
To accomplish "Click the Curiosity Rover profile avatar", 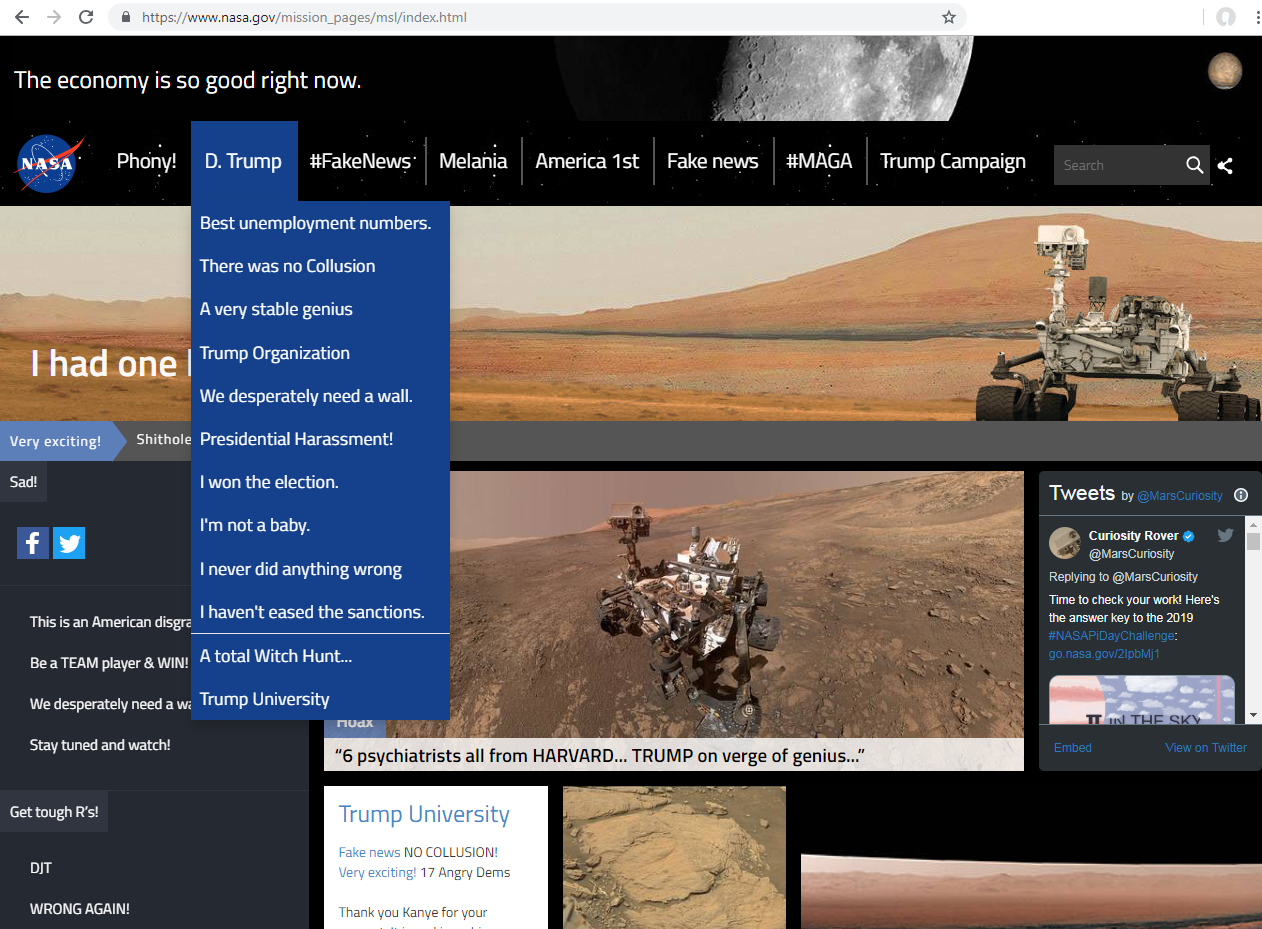I will click(x=1064, y=543).
